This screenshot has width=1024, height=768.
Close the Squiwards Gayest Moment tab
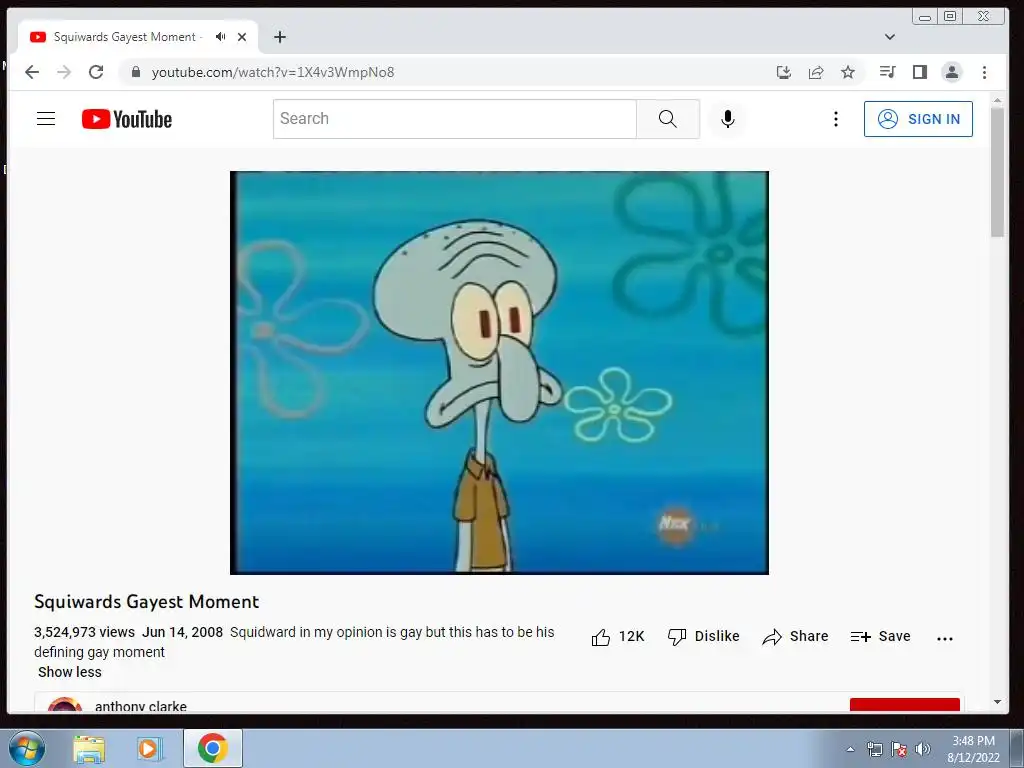242,37
